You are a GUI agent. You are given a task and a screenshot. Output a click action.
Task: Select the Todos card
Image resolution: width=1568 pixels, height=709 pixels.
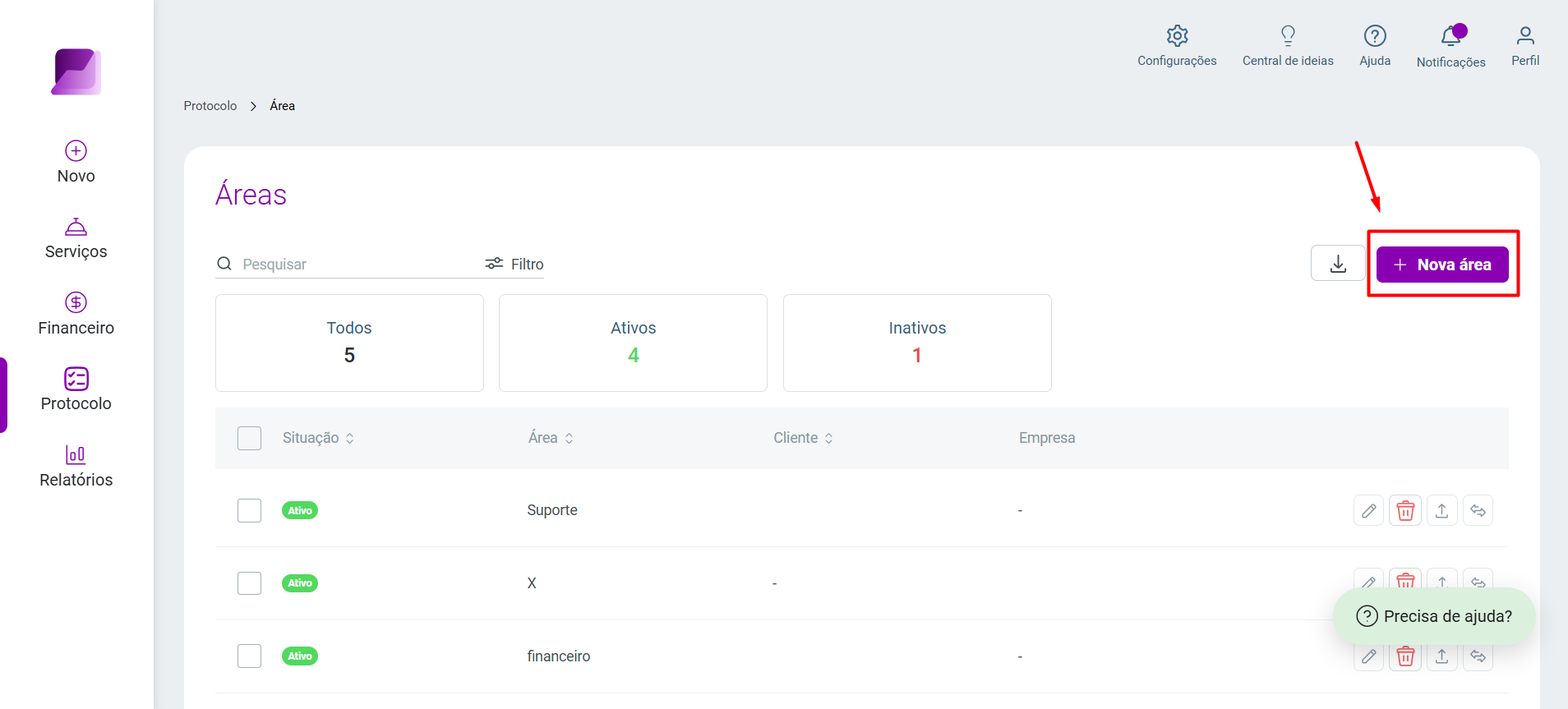pyautogui.click(x=349, y=343)
